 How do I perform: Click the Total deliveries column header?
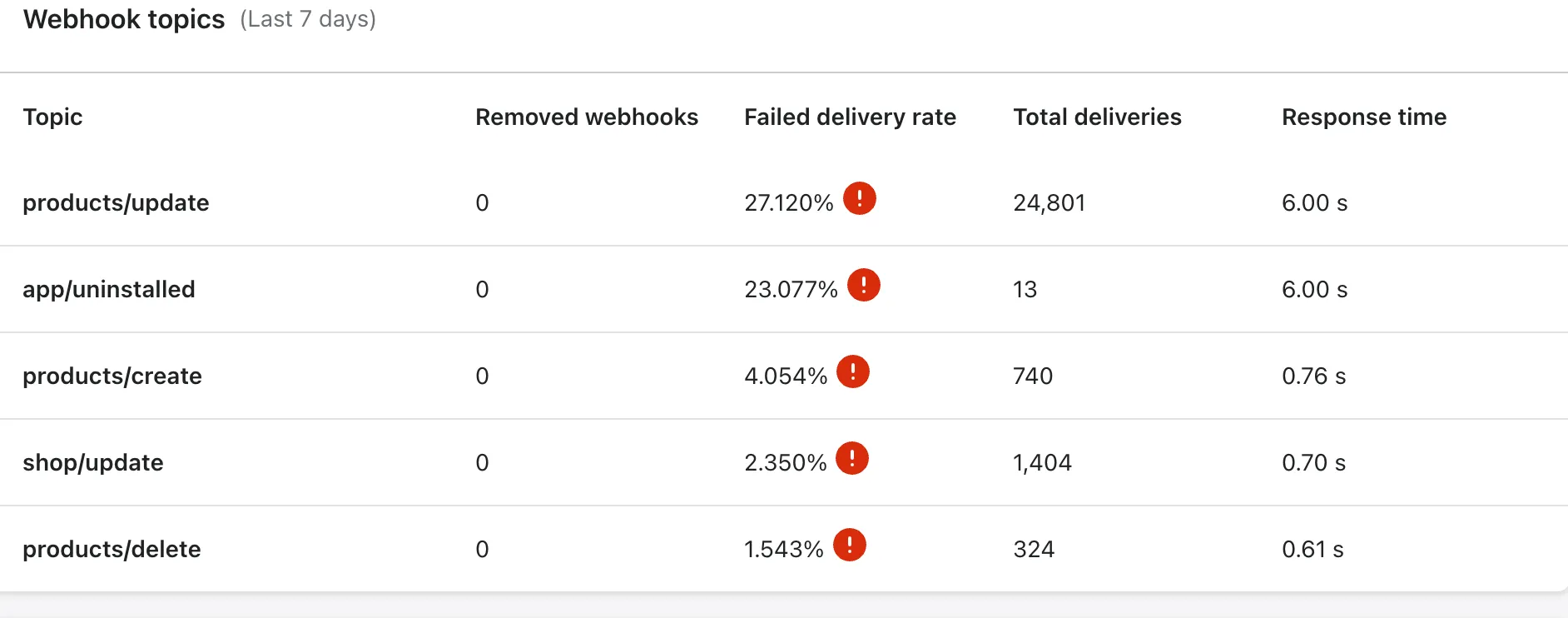1097,117
